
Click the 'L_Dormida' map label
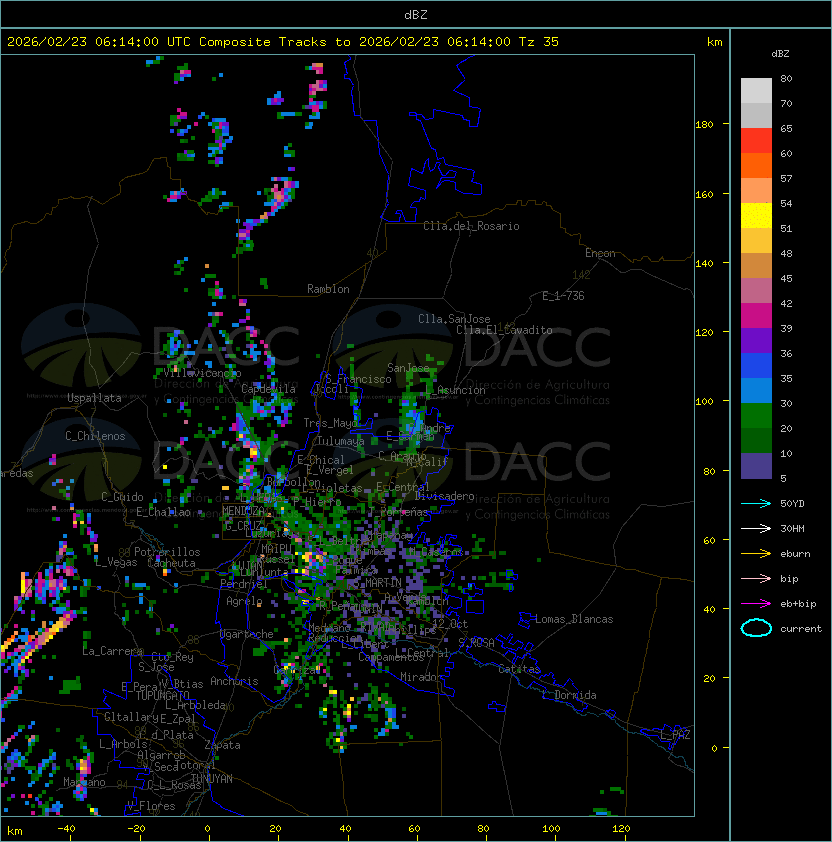click(569, 695)
